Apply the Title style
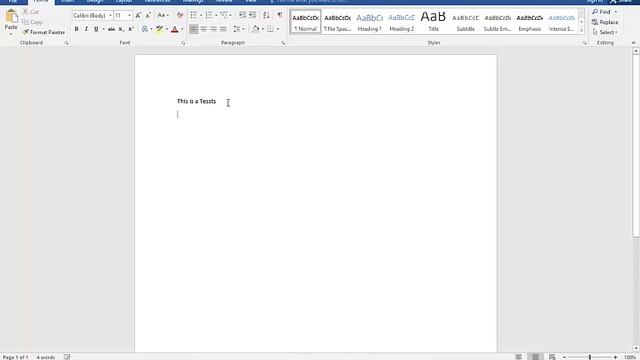This screenshot has width=640, height=360. 433,22
